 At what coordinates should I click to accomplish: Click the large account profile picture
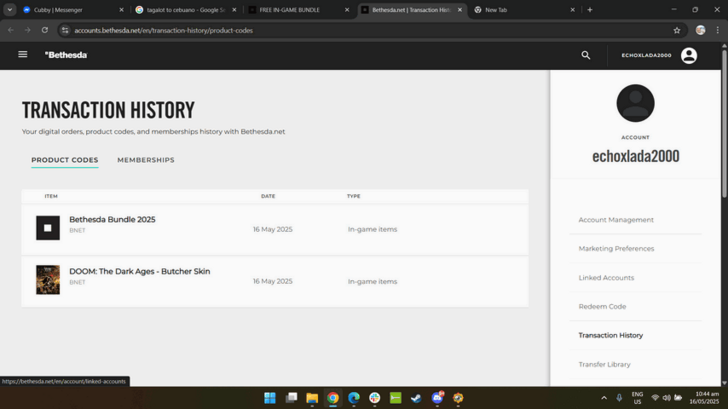click(635, 103)
